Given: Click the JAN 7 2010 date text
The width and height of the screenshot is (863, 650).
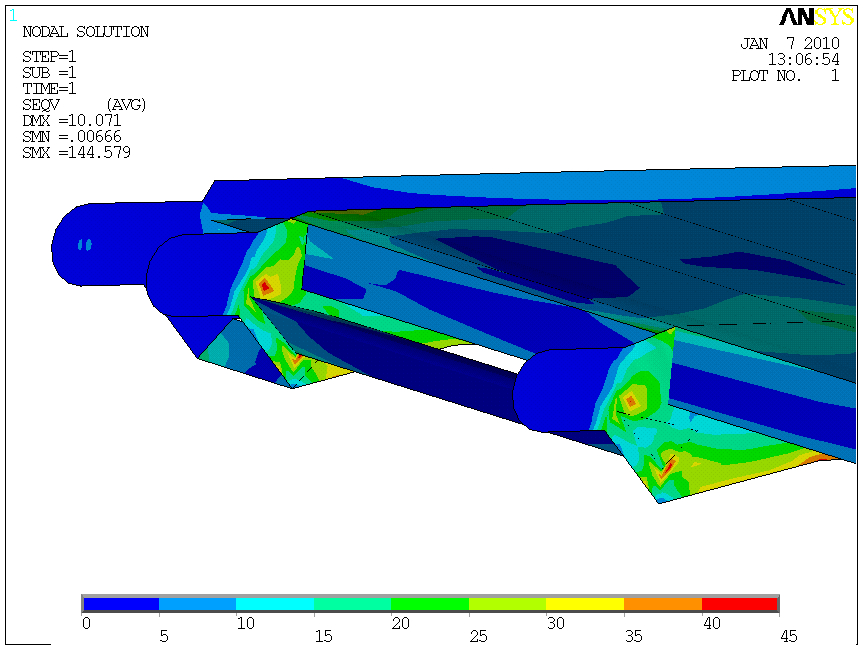Looking at the screenshot, I should [790, 43].
